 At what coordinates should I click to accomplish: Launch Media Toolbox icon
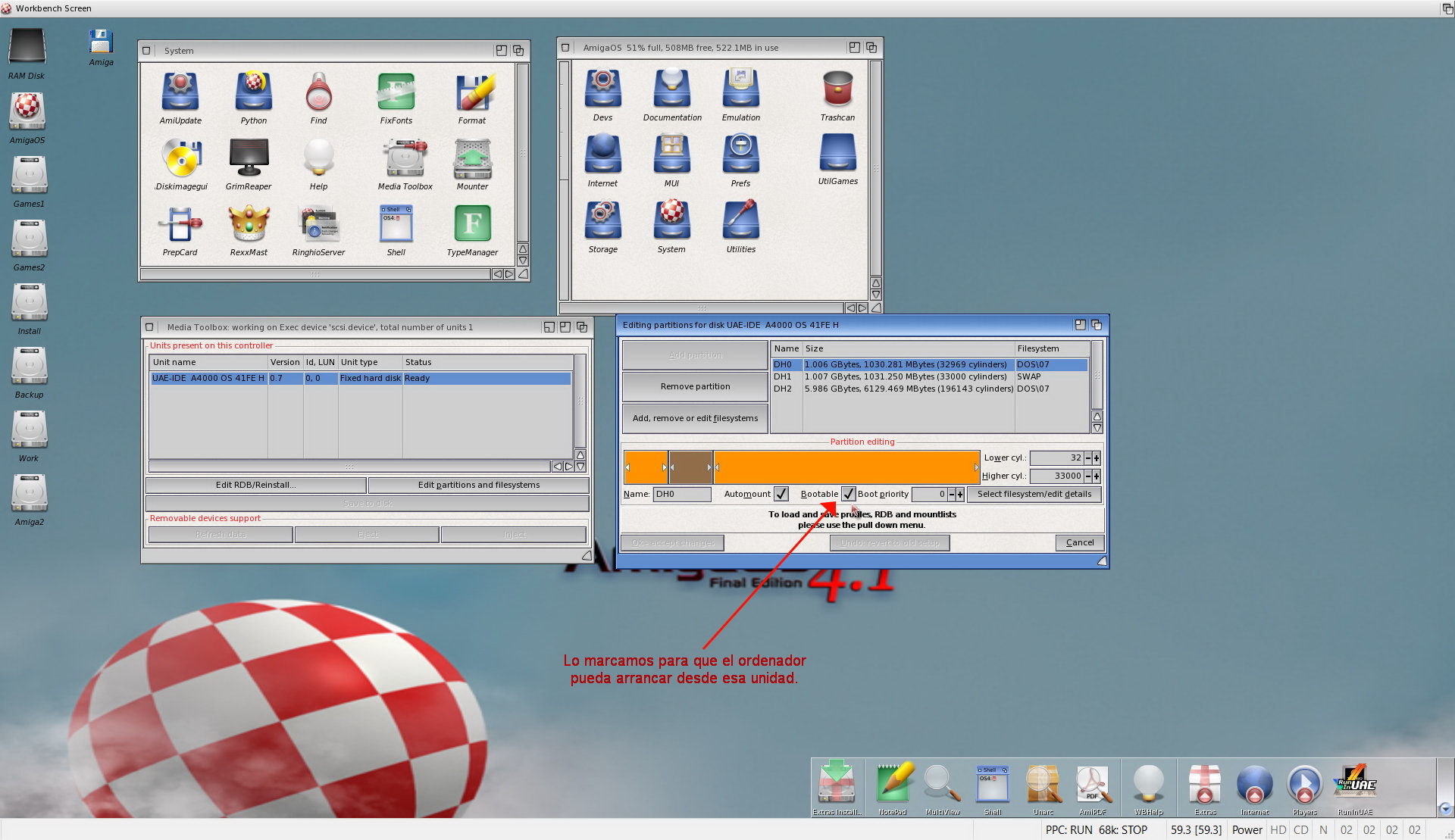click(x=405, y=158)
